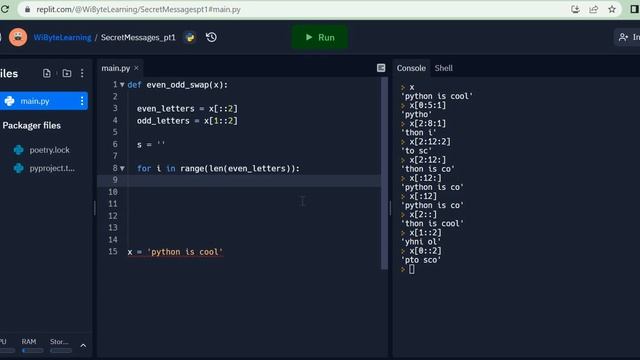This screenshot has height=360, width=640.
Task: Click line 15 text x = 'python is cool'
Action: [x=175, y=252]
